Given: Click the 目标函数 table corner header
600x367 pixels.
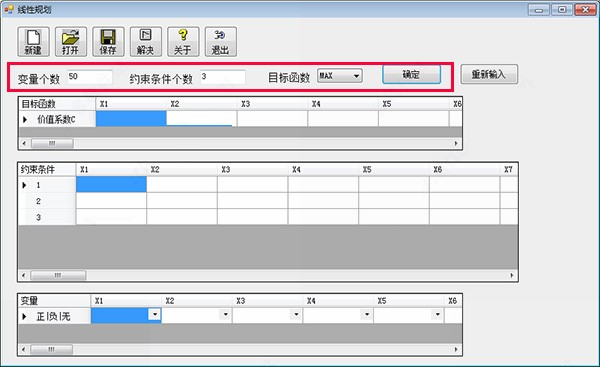Looking at the screenshot, I should (x=57, y=104).
